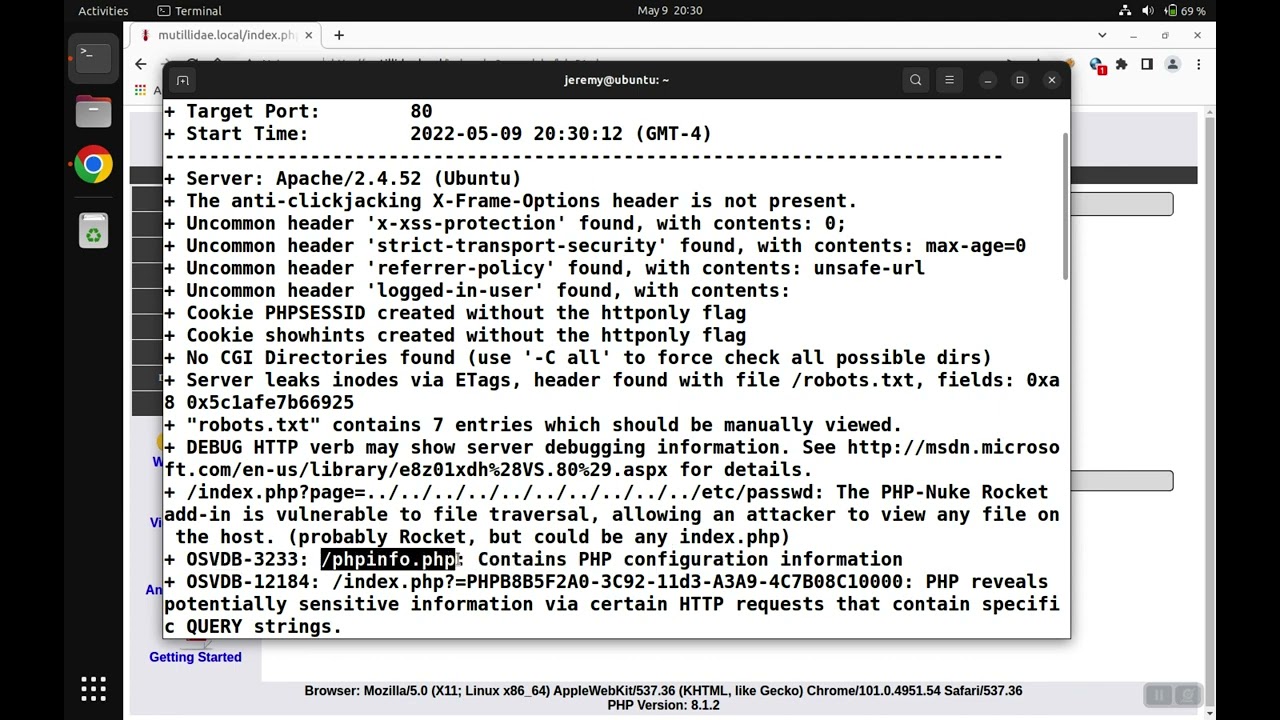Click the 'Server: Apache/2.4.52 (Ubuntu)' line
Image resolution: width=1280 pixels, height=720 pixels.
point(343,178)
